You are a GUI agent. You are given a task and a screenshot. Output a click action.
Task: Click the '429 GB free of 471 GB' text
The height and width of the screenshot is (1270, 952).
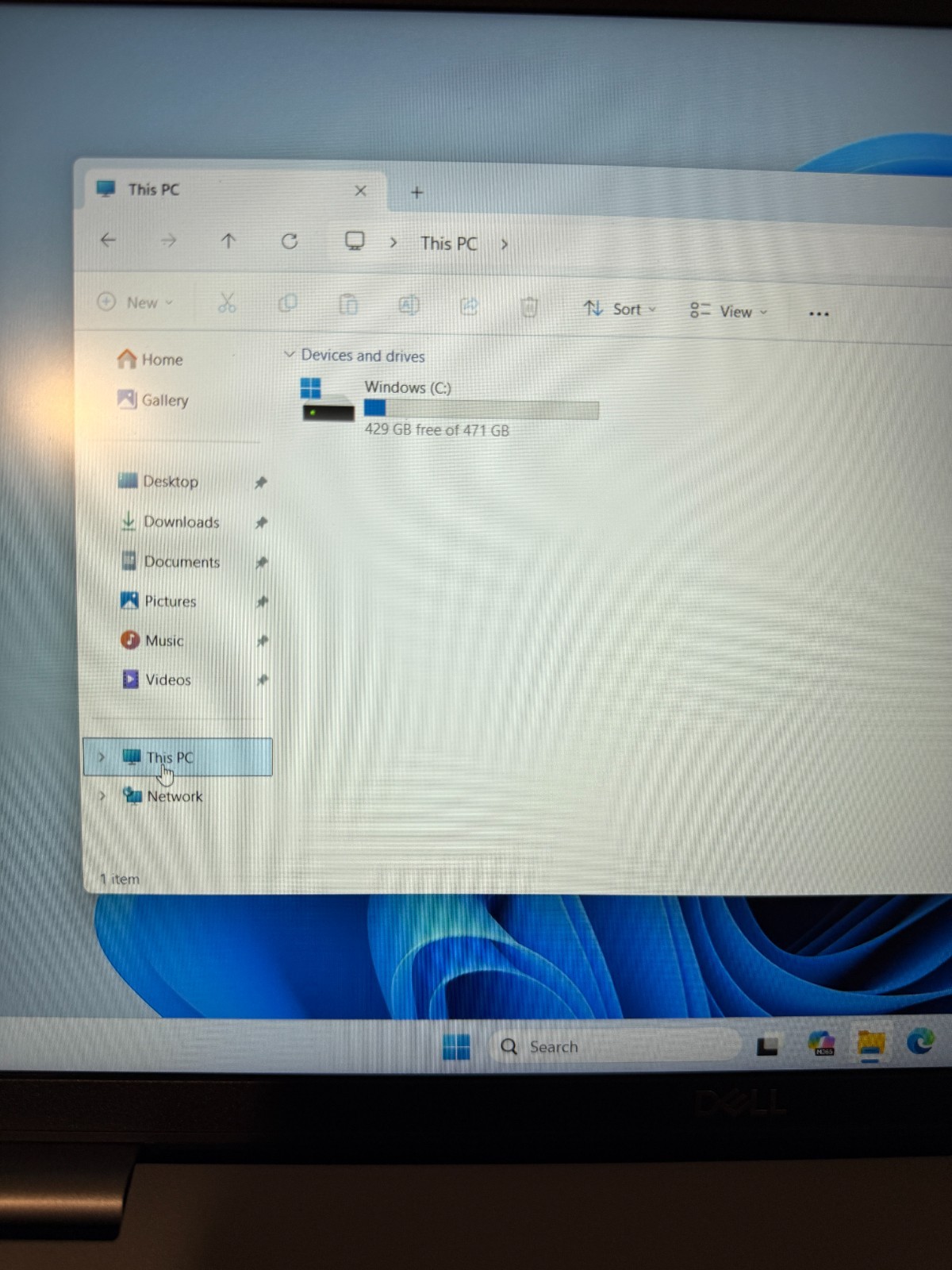tap(437, 430)
